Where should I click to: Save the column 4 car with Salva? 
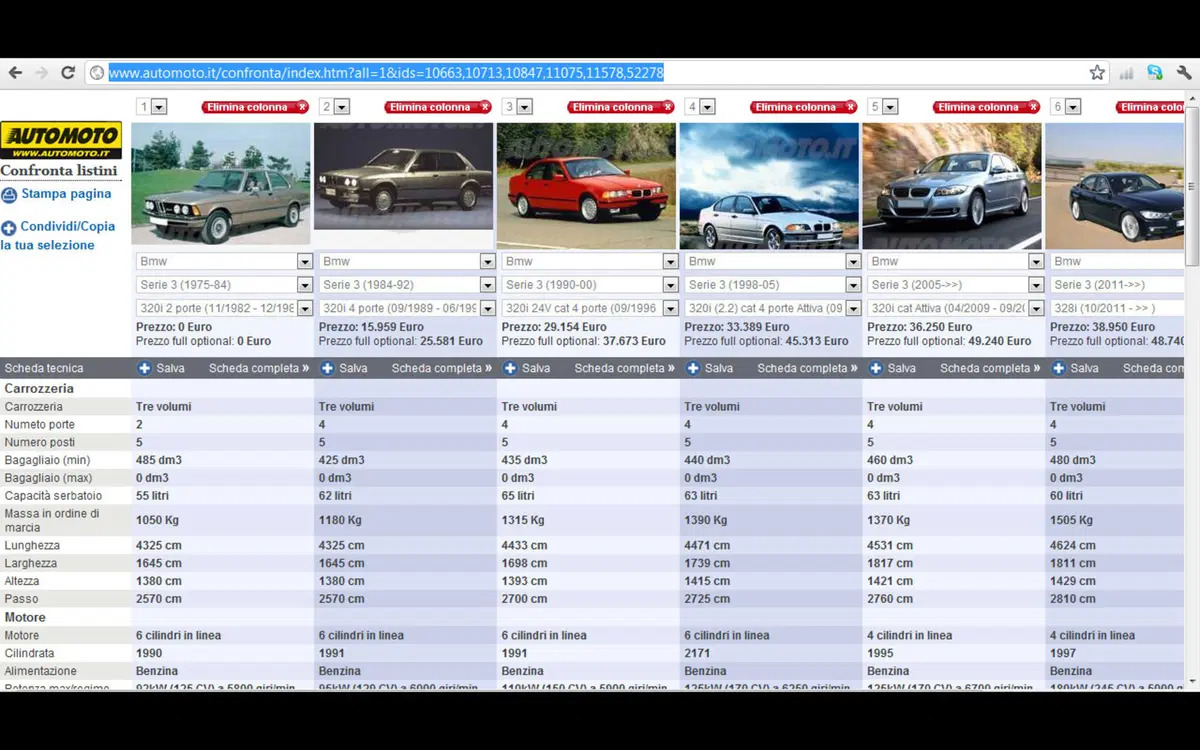(710, 368)
